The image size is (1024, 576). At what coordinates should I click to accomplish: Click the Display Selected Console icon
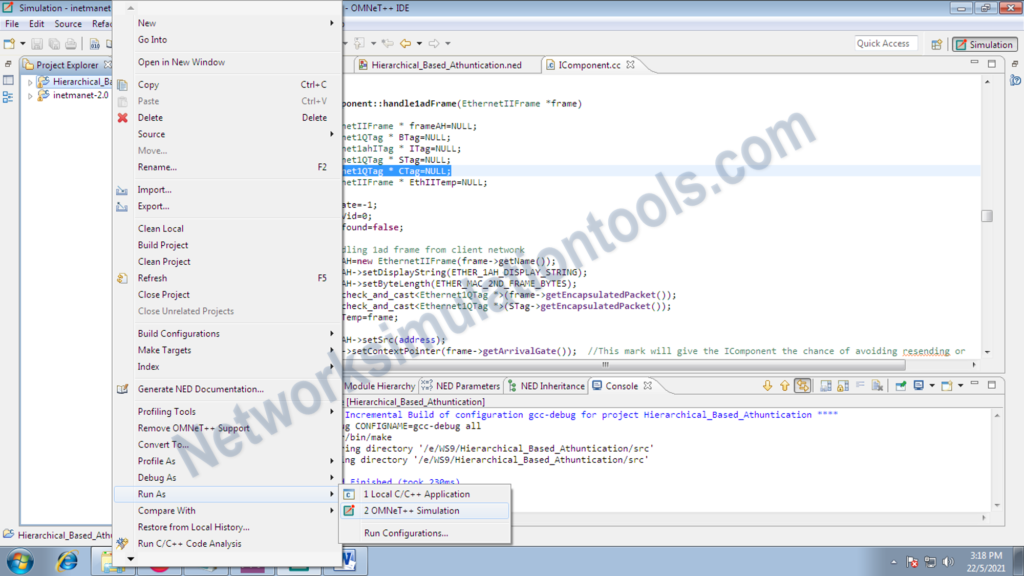[918, 385]
